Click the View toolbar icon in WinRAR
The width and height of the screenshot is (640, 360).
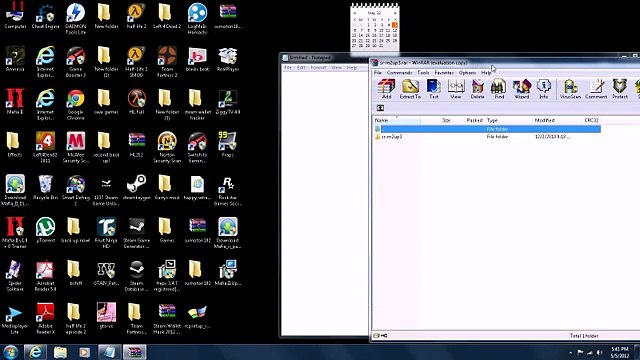pyautogui.click(x=456, y=89)
